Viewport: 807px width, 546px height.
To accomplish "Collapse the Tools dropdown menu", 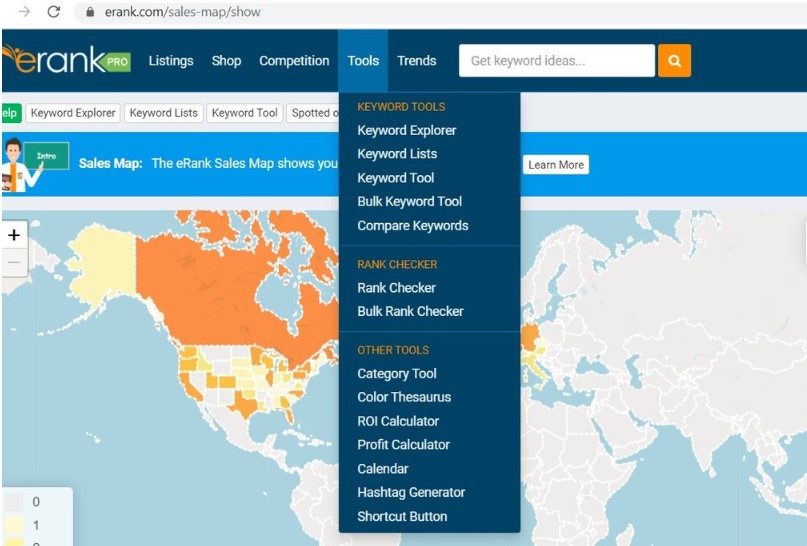I will tap(363, 61).
